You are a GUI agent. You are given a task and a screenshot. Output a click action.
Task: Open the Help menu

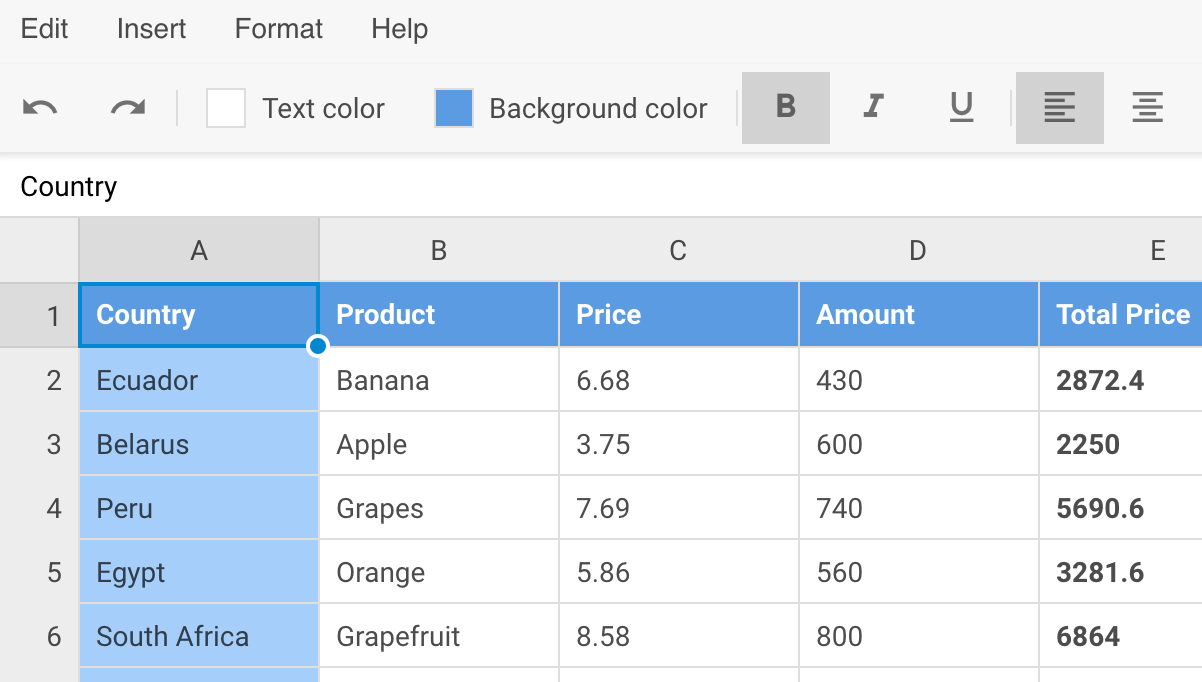pyautogui.click(x=399, y=29)
